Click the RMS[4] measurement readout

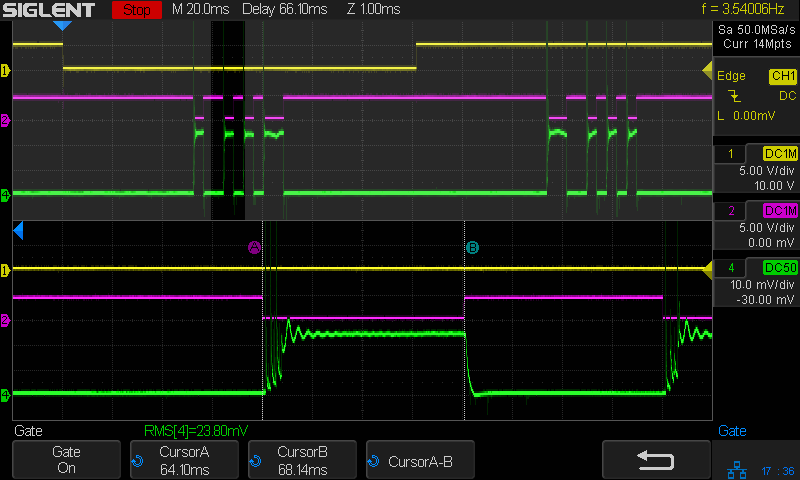click(196, 431)
